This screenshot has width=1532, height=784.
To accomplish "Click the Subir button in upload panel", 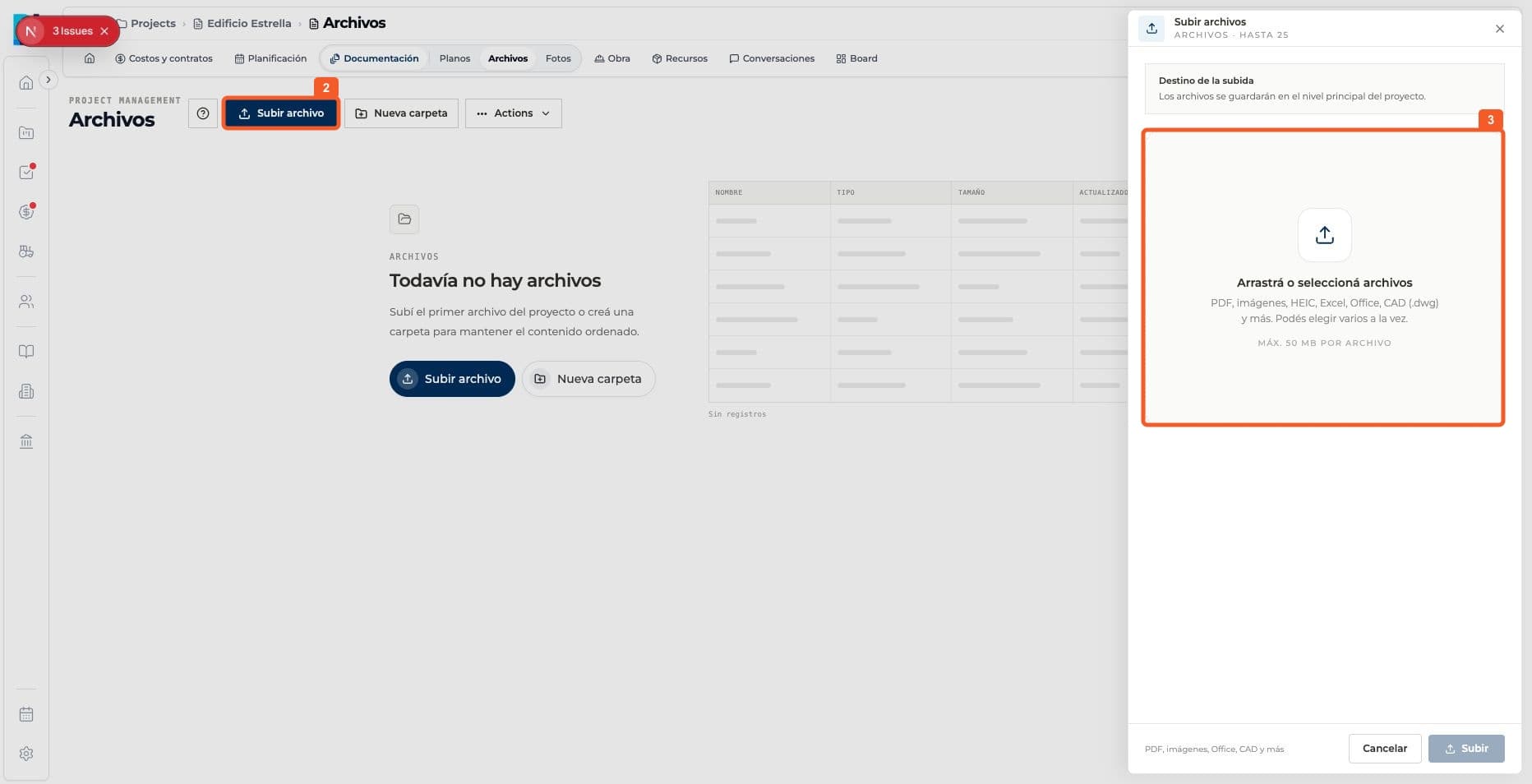I will pos(1466,749).
